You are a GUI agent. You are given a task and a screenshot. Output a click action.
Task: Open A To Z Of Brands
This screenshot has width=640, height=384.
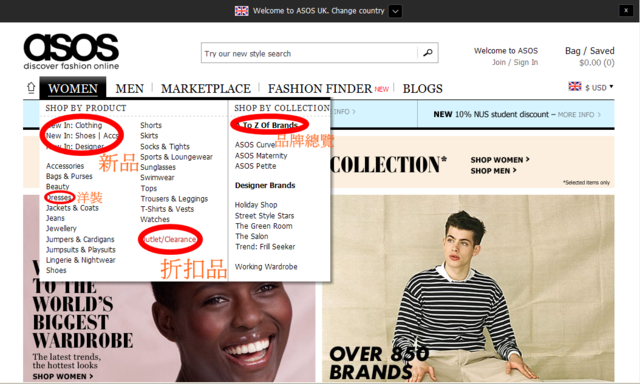click(267, 125)
